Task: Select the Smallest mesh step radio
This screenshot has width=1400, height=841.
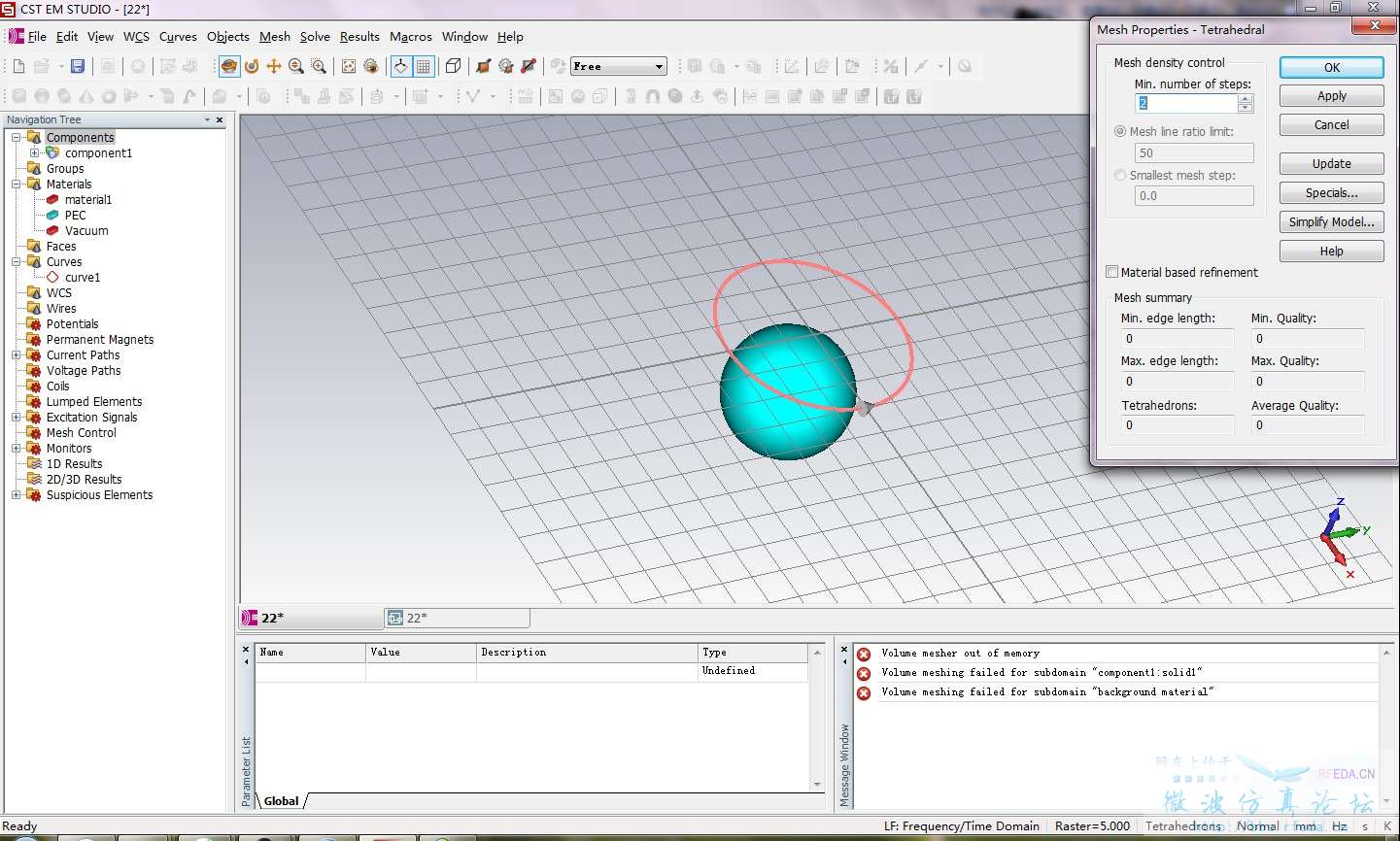Action: (1120, 175)
